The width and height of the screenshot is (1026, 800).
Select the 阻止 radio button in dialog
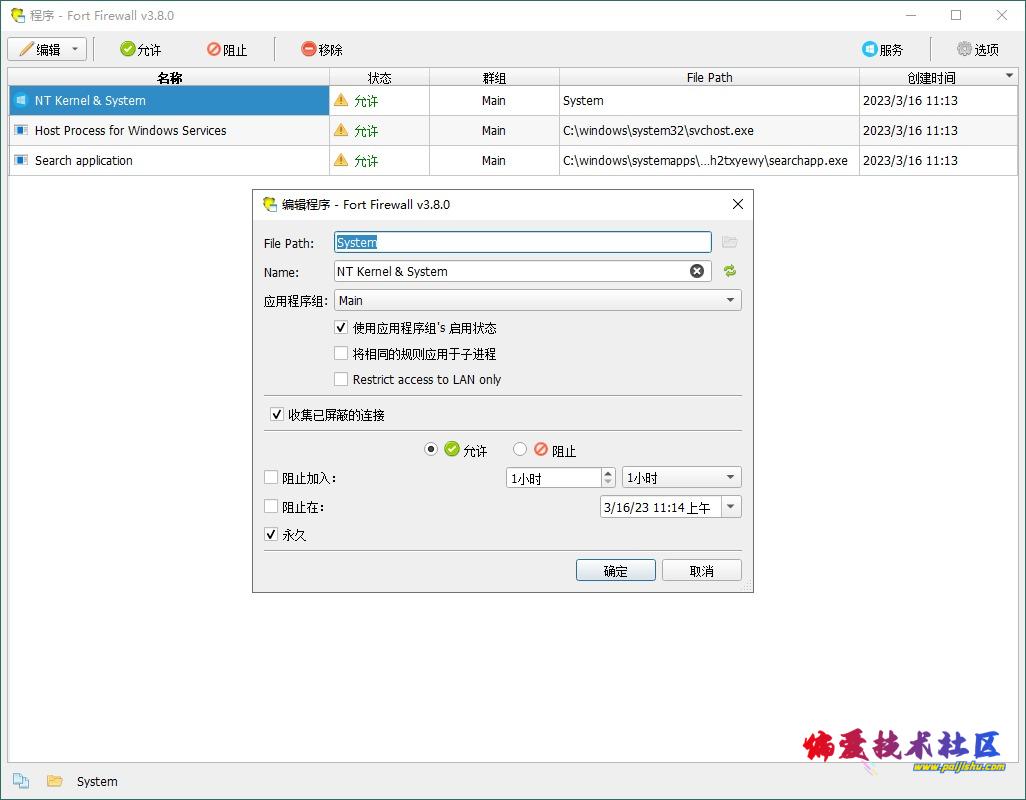[x=520, y=449]
